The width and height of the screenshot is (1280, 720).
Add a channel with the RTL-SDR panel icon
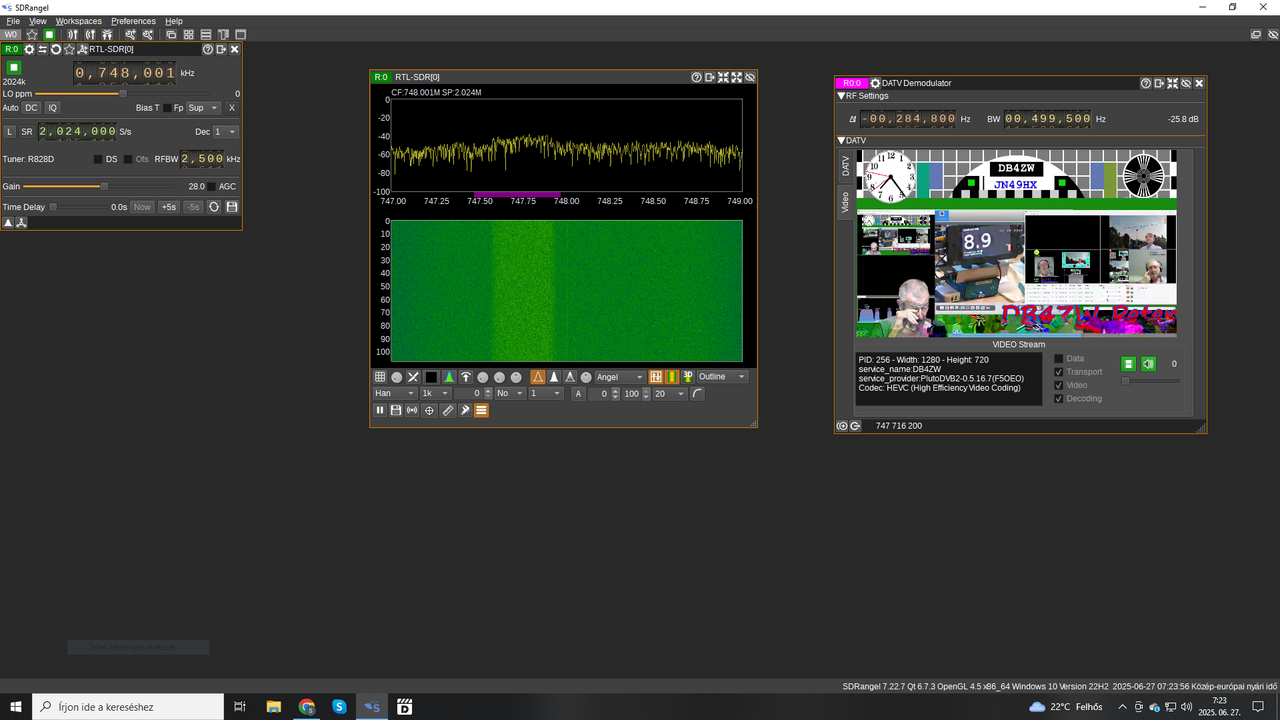(x=82, y=49)
